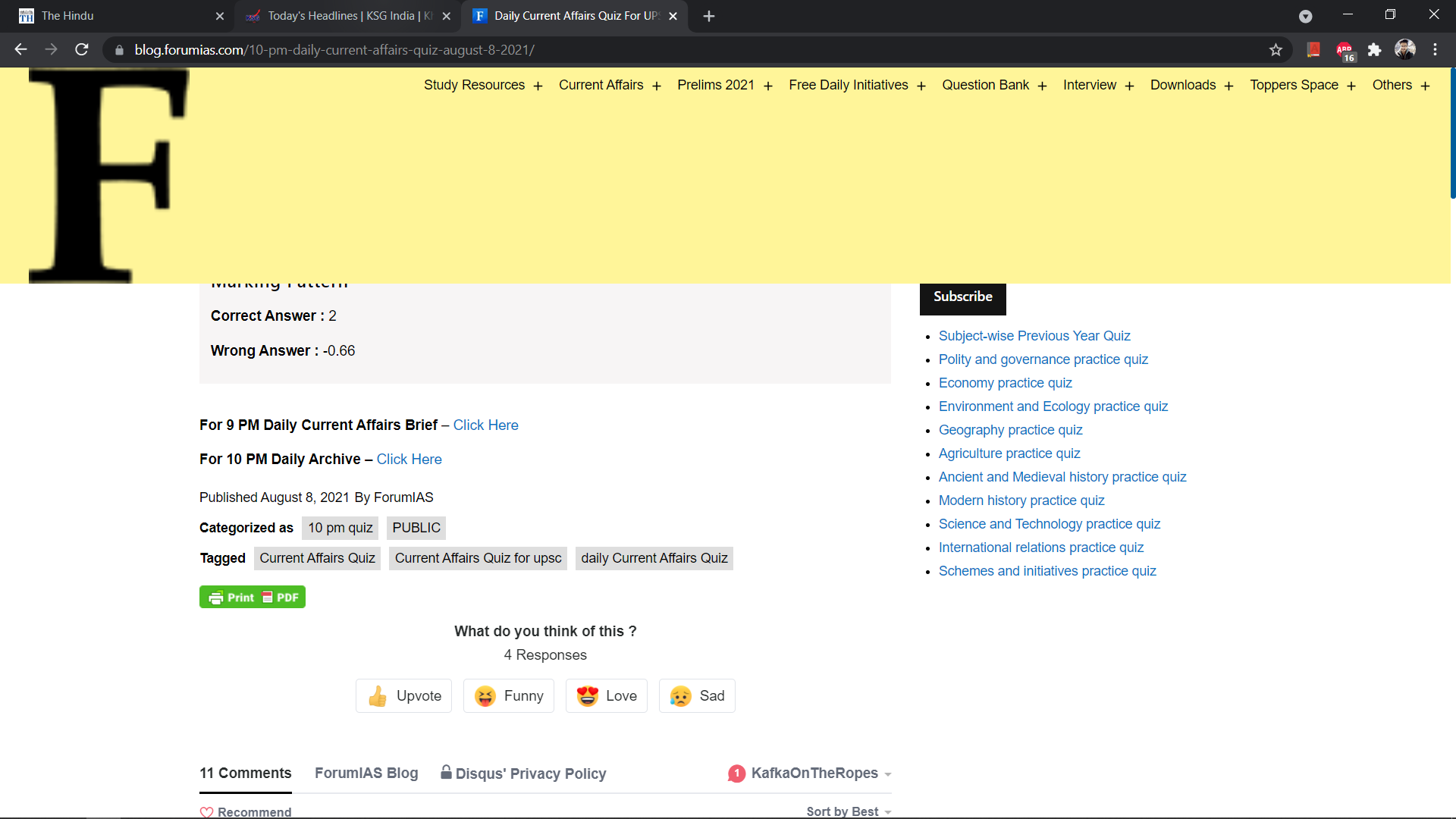Switch to The Hindu browser tab
The width and height of the screenshot is (1456, 819).
click(114, 16)
